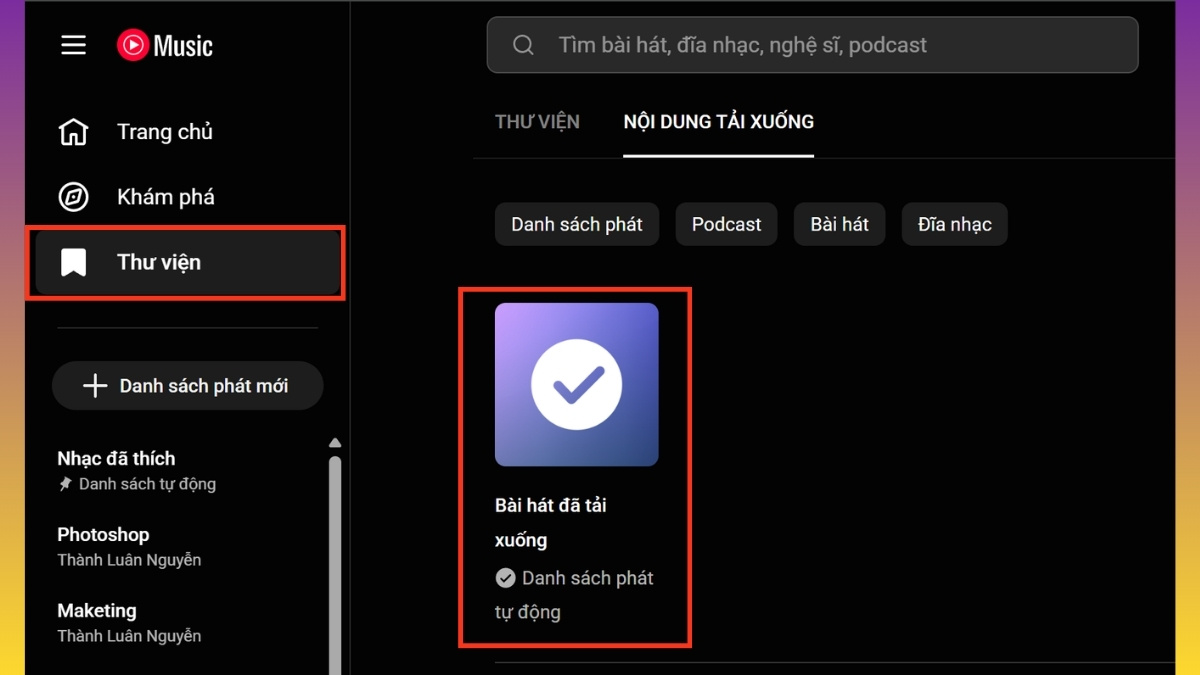Click Thành Luân Nguyễn under Photoshop
Image resolution: width=1200 pixels, height=675 pixels.
pos(129,560)
